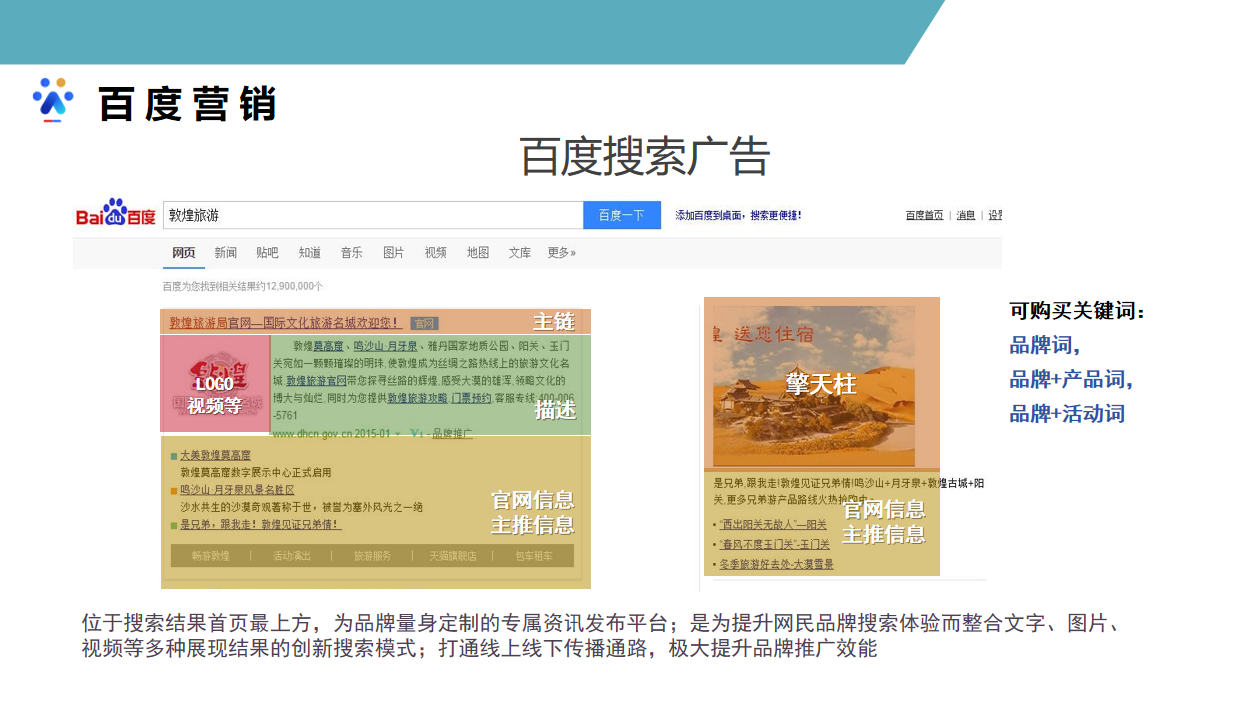Open the 地图 tab
The image size is (1256, 706).
tap(478, 253)
